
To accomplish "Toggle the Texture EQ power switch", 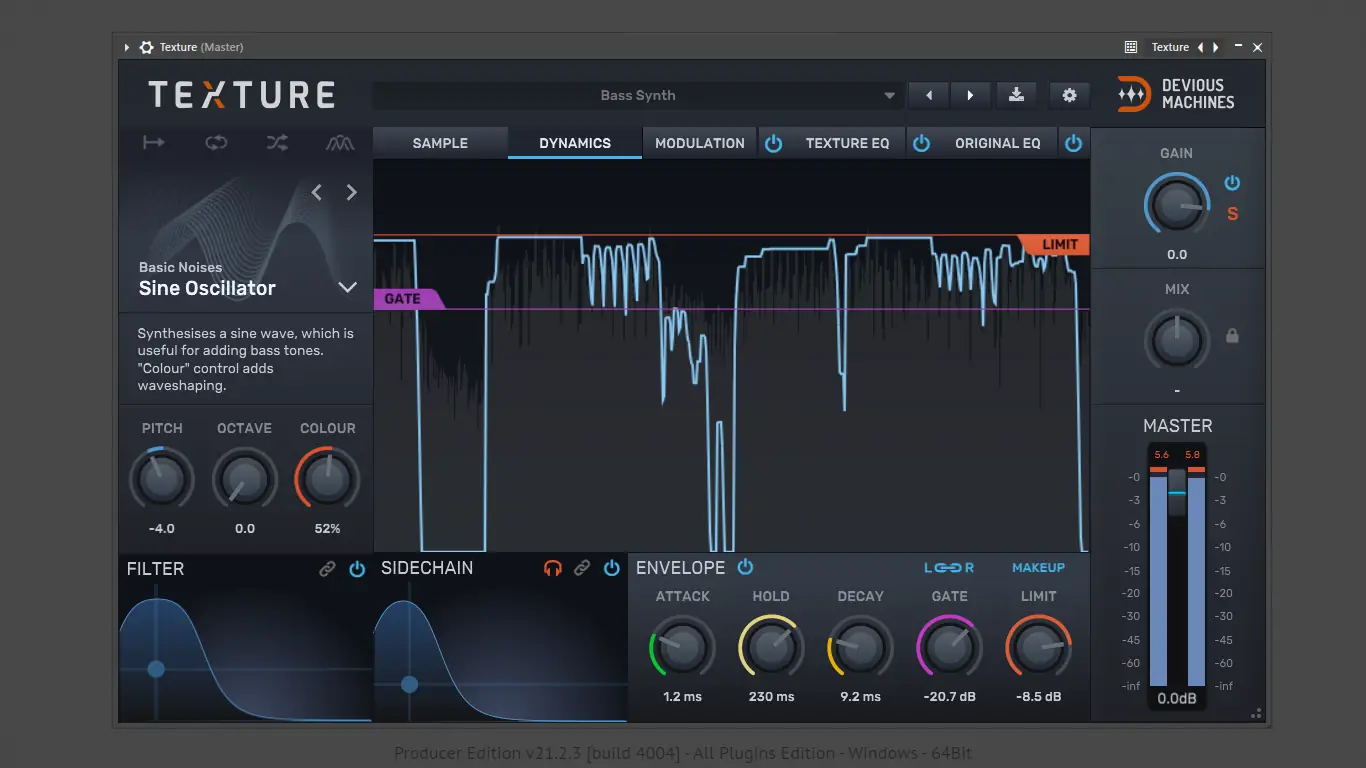I will pos(921,143).
